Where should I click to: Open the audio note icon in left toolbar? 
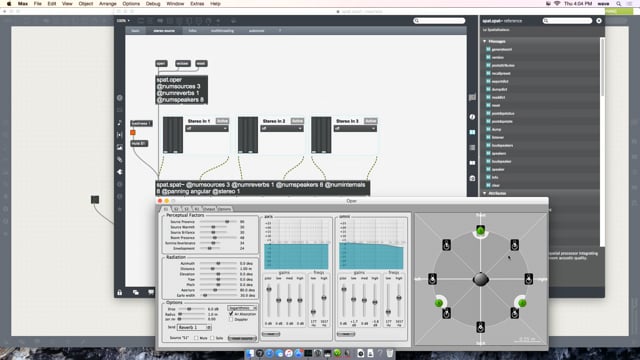pyautogui.click(x=120, y=122)
